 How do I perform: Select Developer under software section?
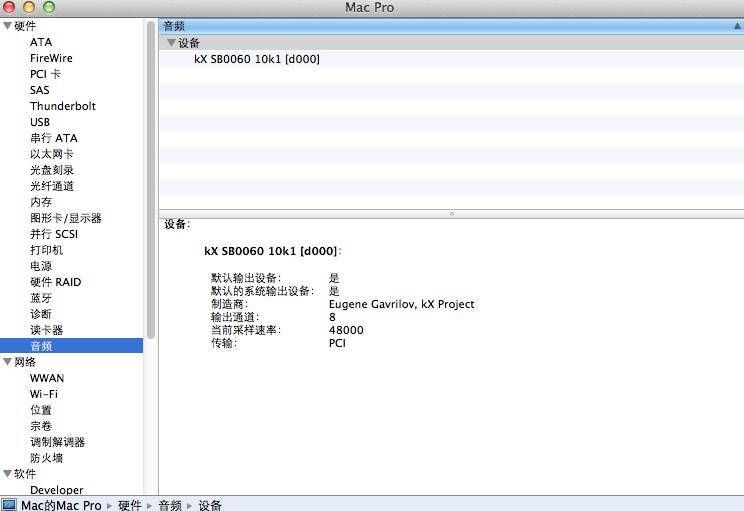click(56, 490)
